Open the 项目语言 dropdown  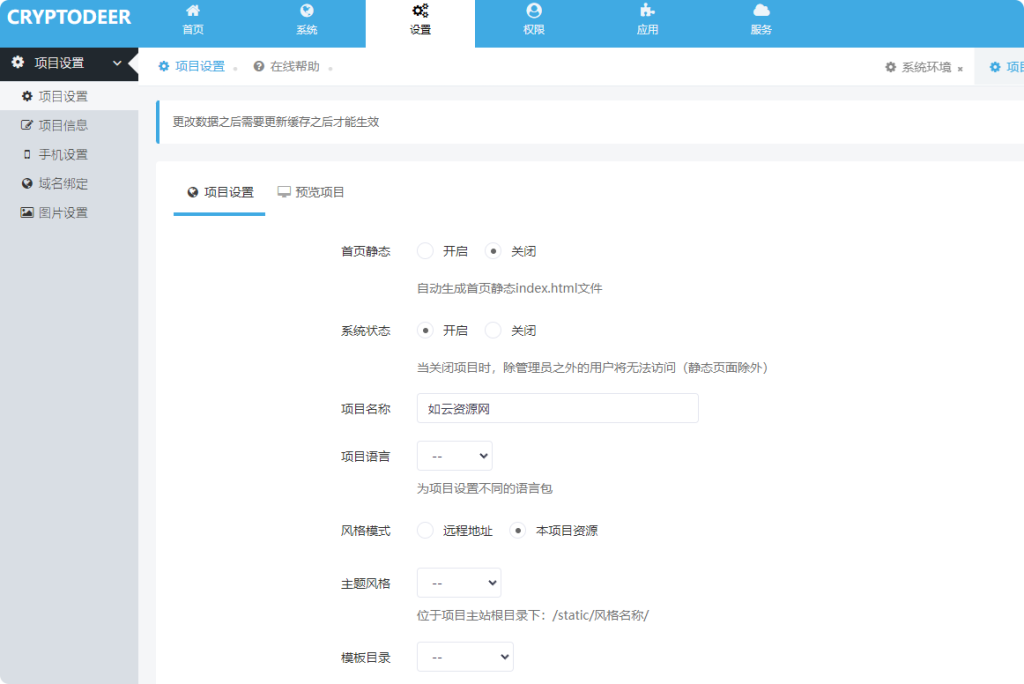(x=454, y=455)
